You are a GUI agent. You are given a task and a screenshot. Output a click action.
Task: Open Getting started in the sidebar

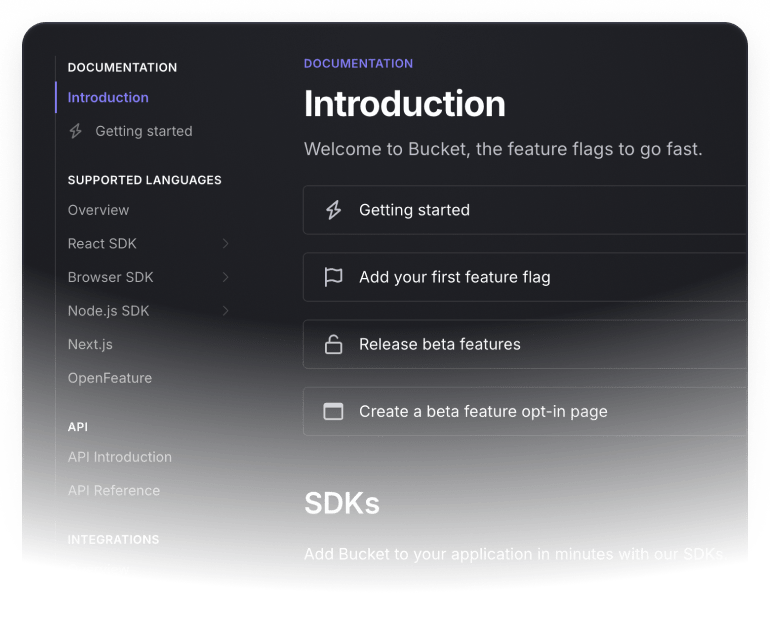pos(144,131)
